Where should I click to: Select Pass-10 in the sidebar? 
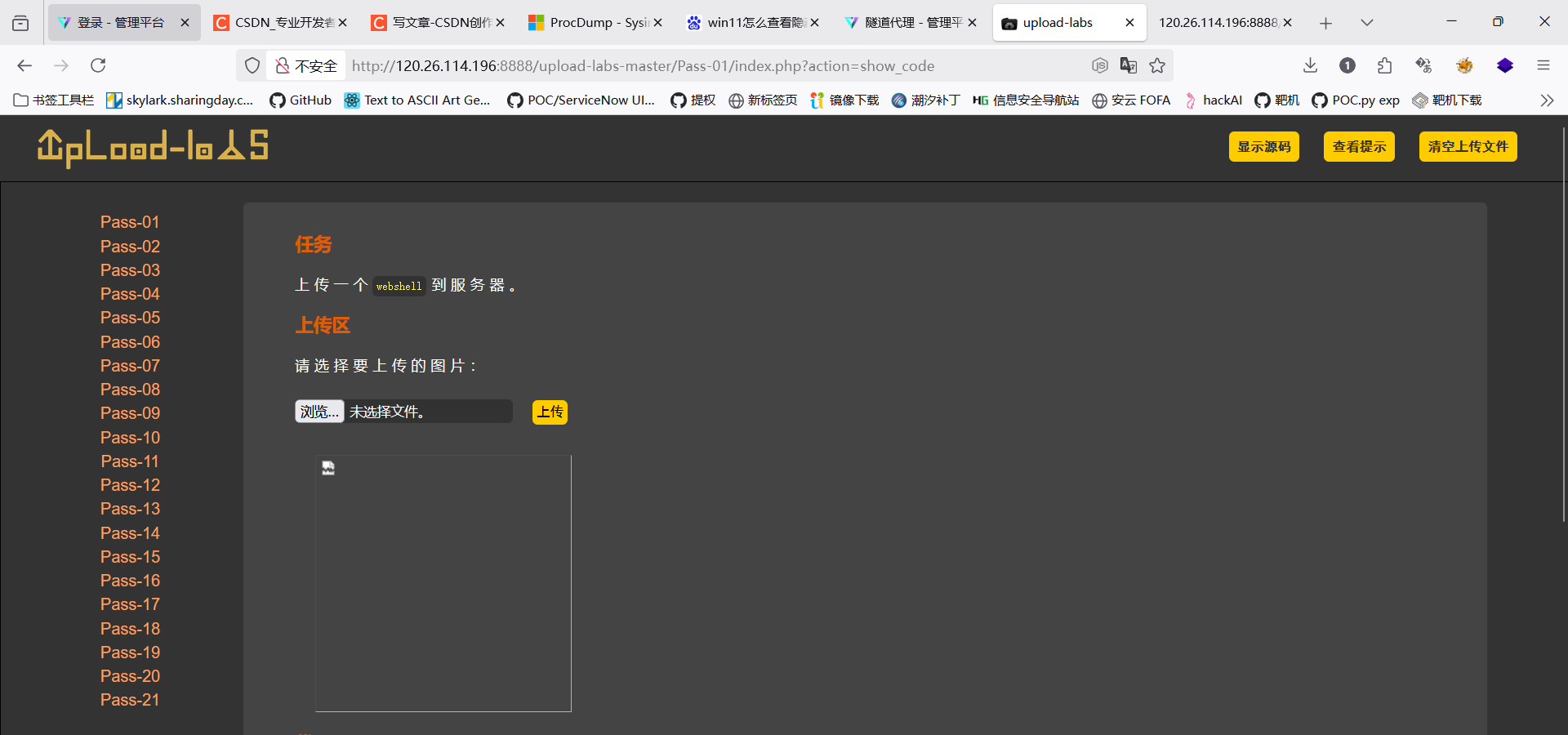click(x=130, y=438)
